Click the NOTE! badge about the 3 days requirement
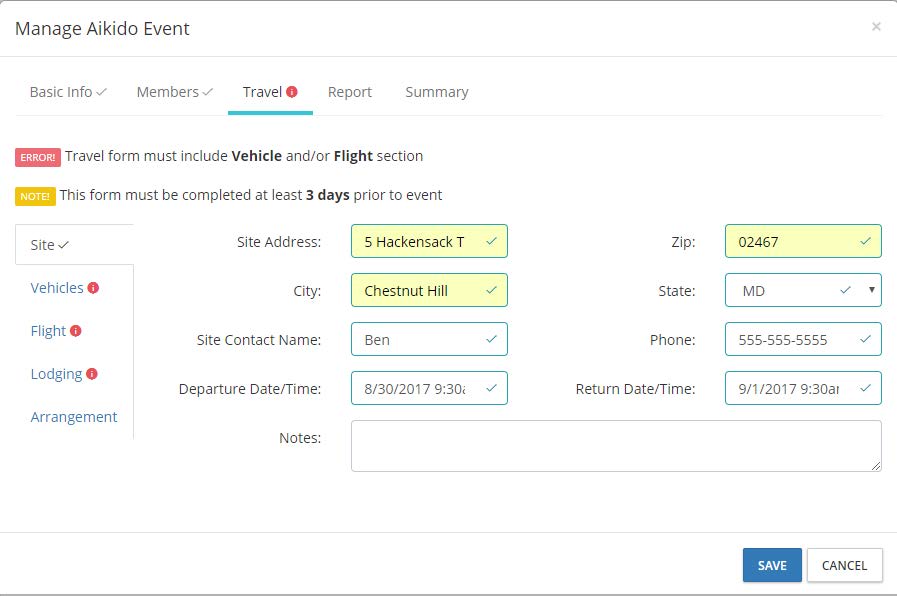Screen dimensions: 897x596 tap(35, 196)
